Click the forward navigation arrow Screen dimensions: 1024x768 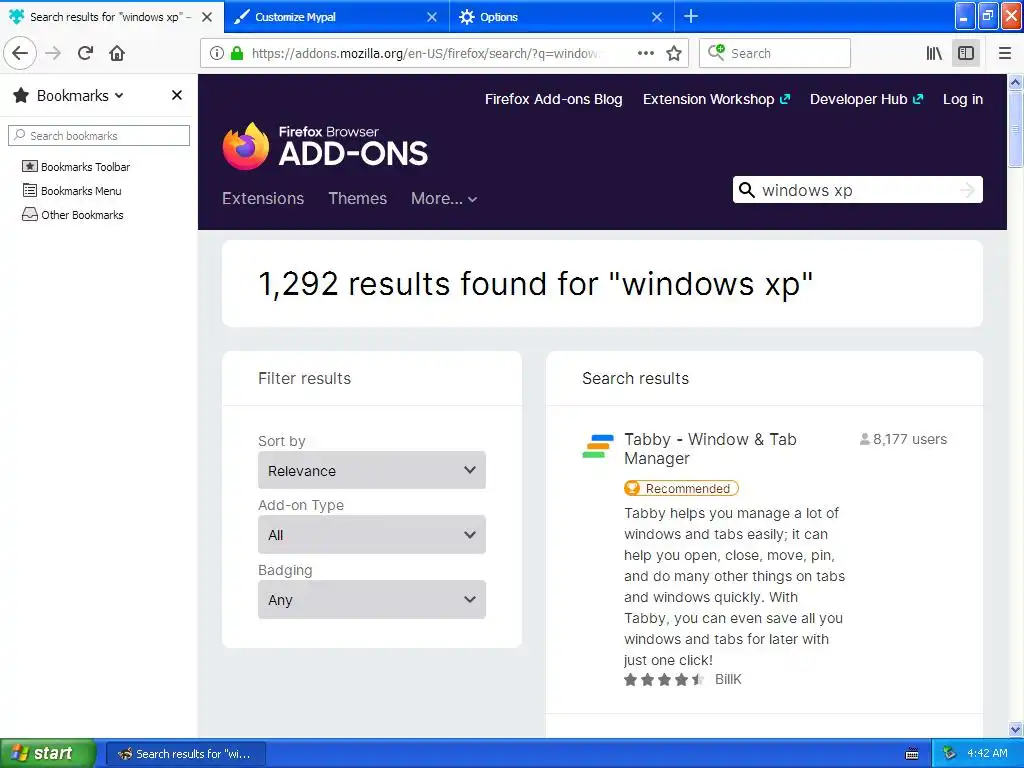[x=54, y=53]
